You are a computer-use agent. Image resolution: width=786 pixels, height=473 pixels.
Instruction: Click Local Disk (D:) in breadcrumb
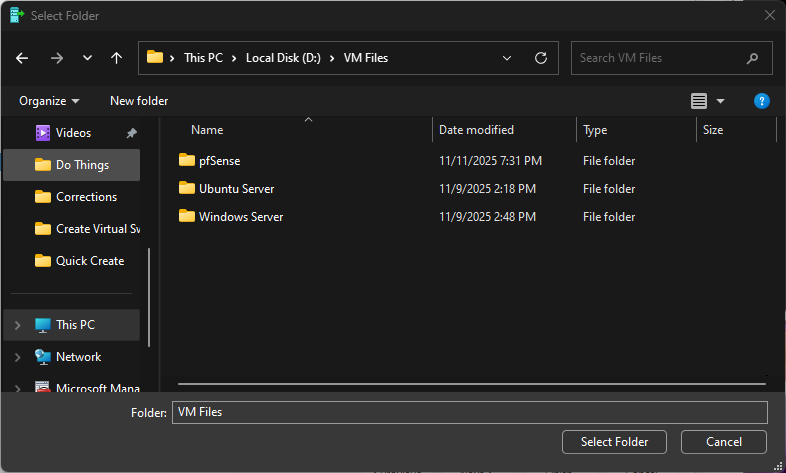(283, 58)
